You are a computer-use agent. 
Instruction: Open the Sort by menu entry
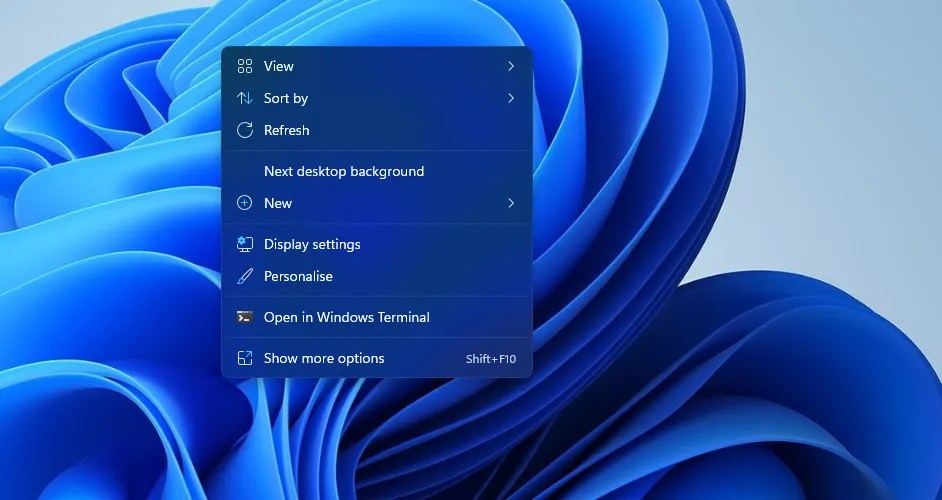point(377,98)
